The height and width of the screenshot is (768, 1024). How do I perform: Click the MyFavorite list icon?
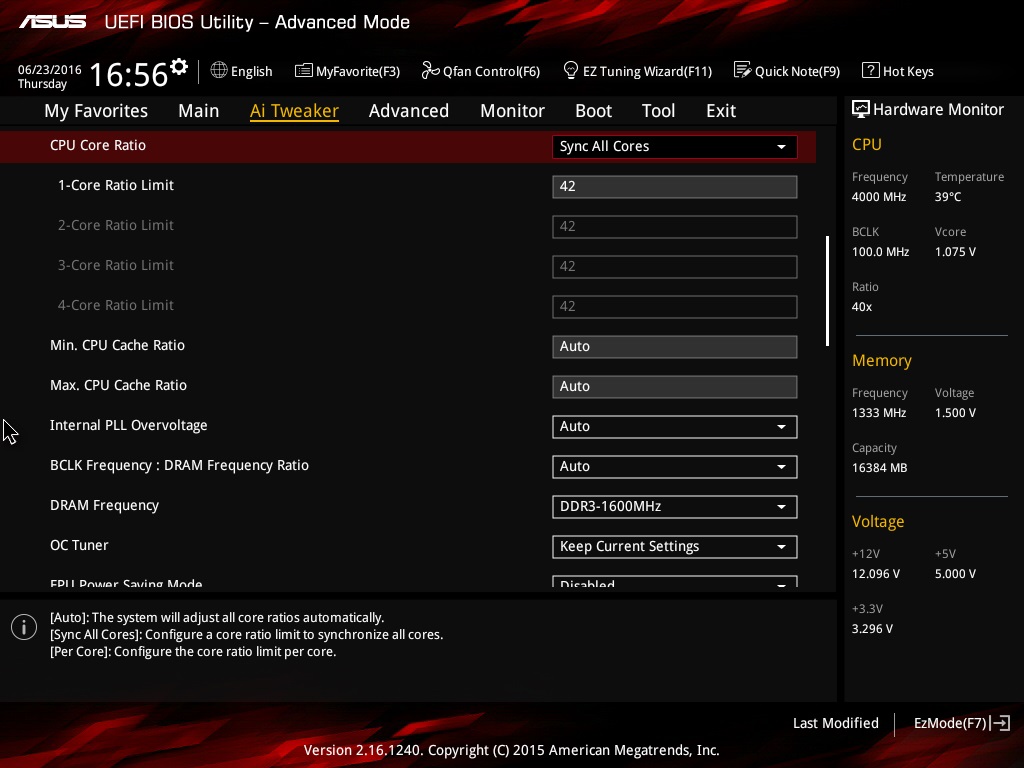tap(304, 71)
